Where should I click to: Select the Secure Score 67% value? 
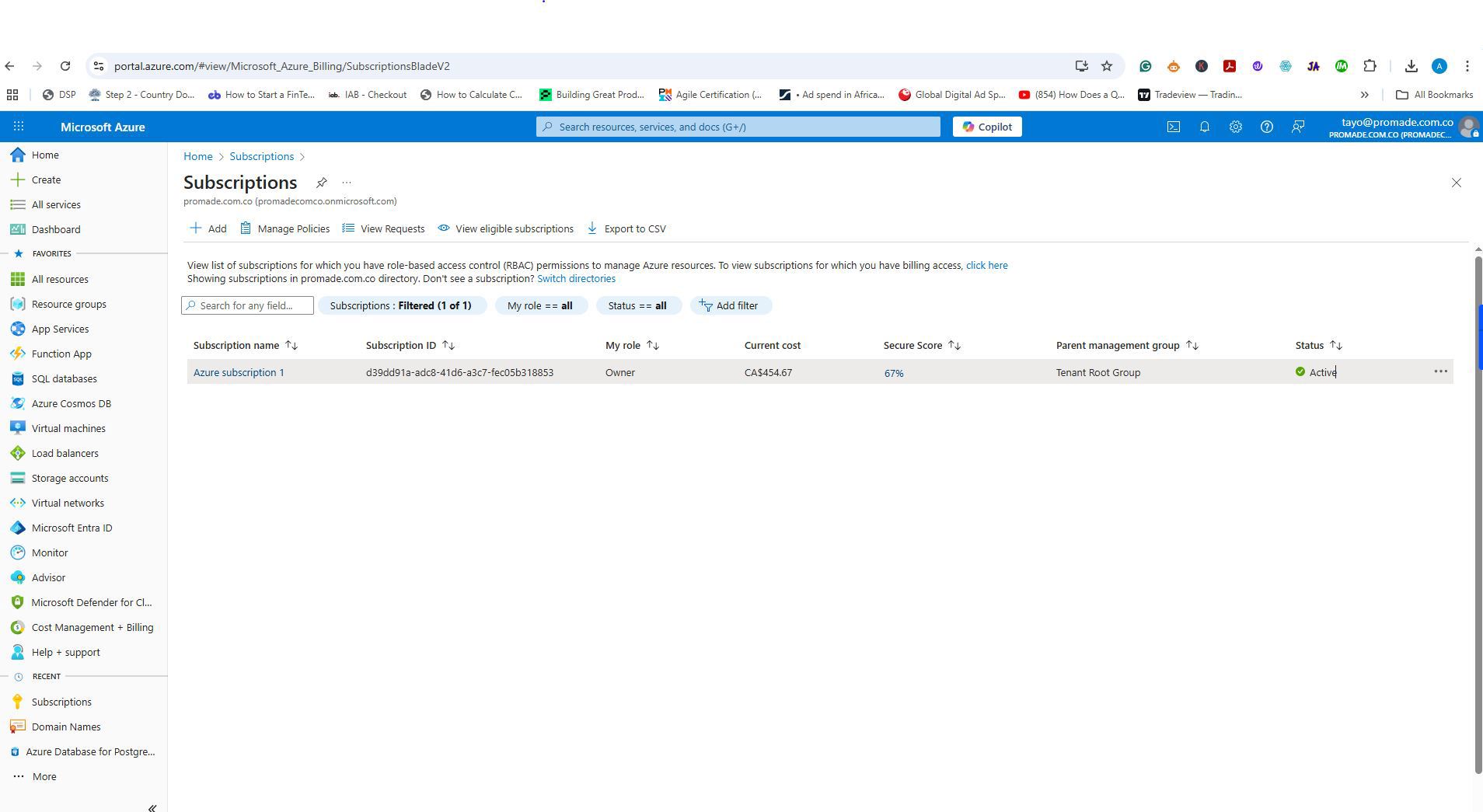[894, 372]
